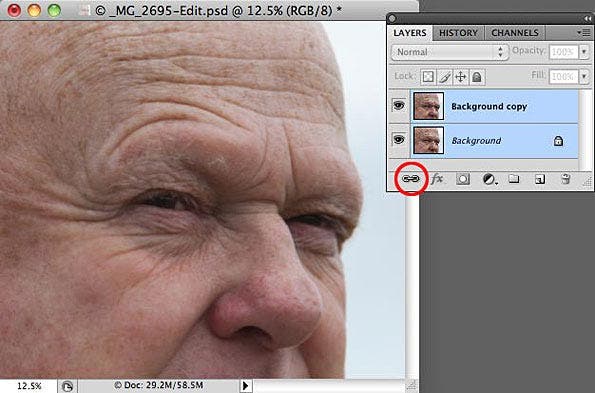Select the Background copy layer thumbnail
The image size is (595, 393).
[x=428, y=106]
